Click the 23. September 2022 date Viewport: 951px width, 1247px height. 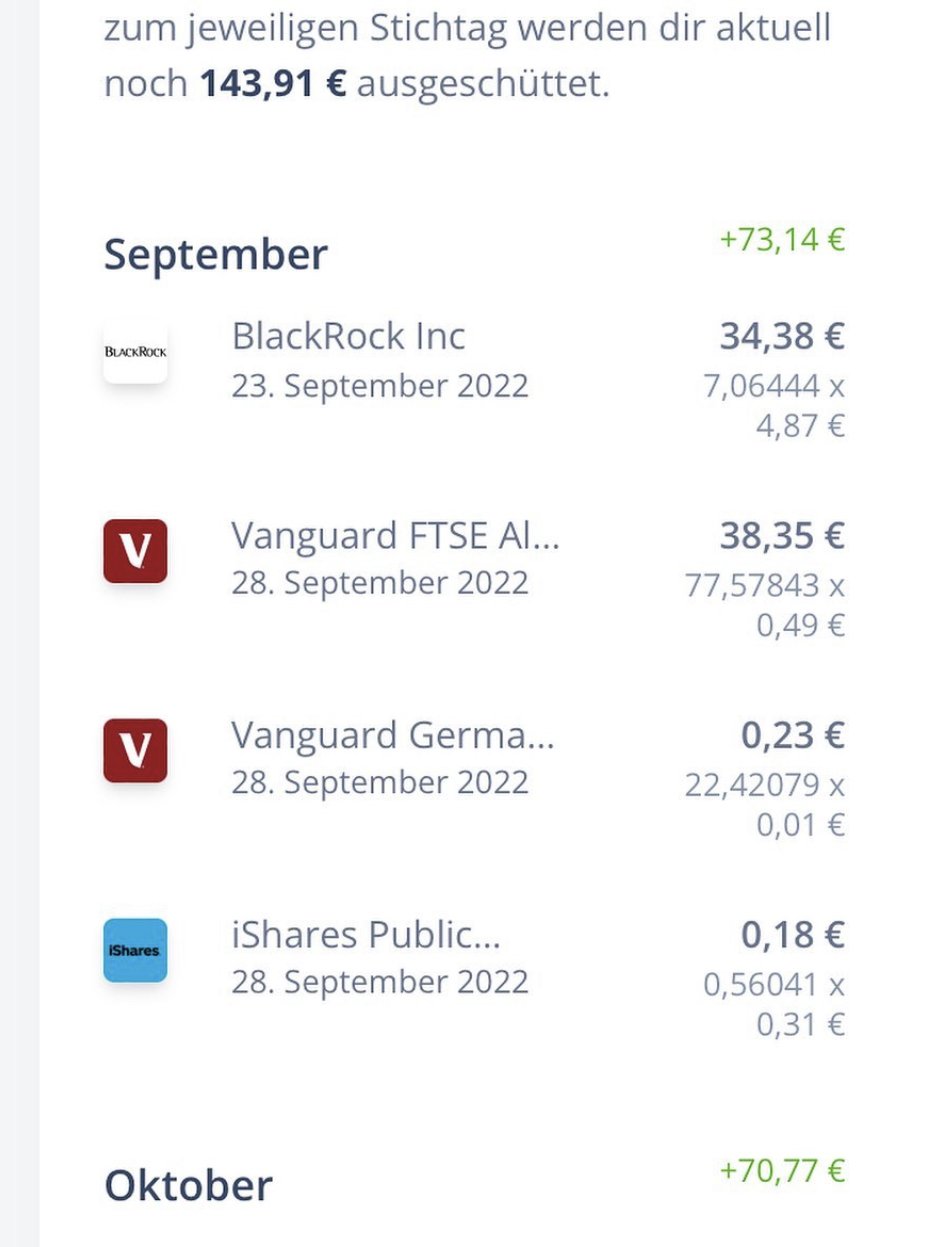(380, 385)
